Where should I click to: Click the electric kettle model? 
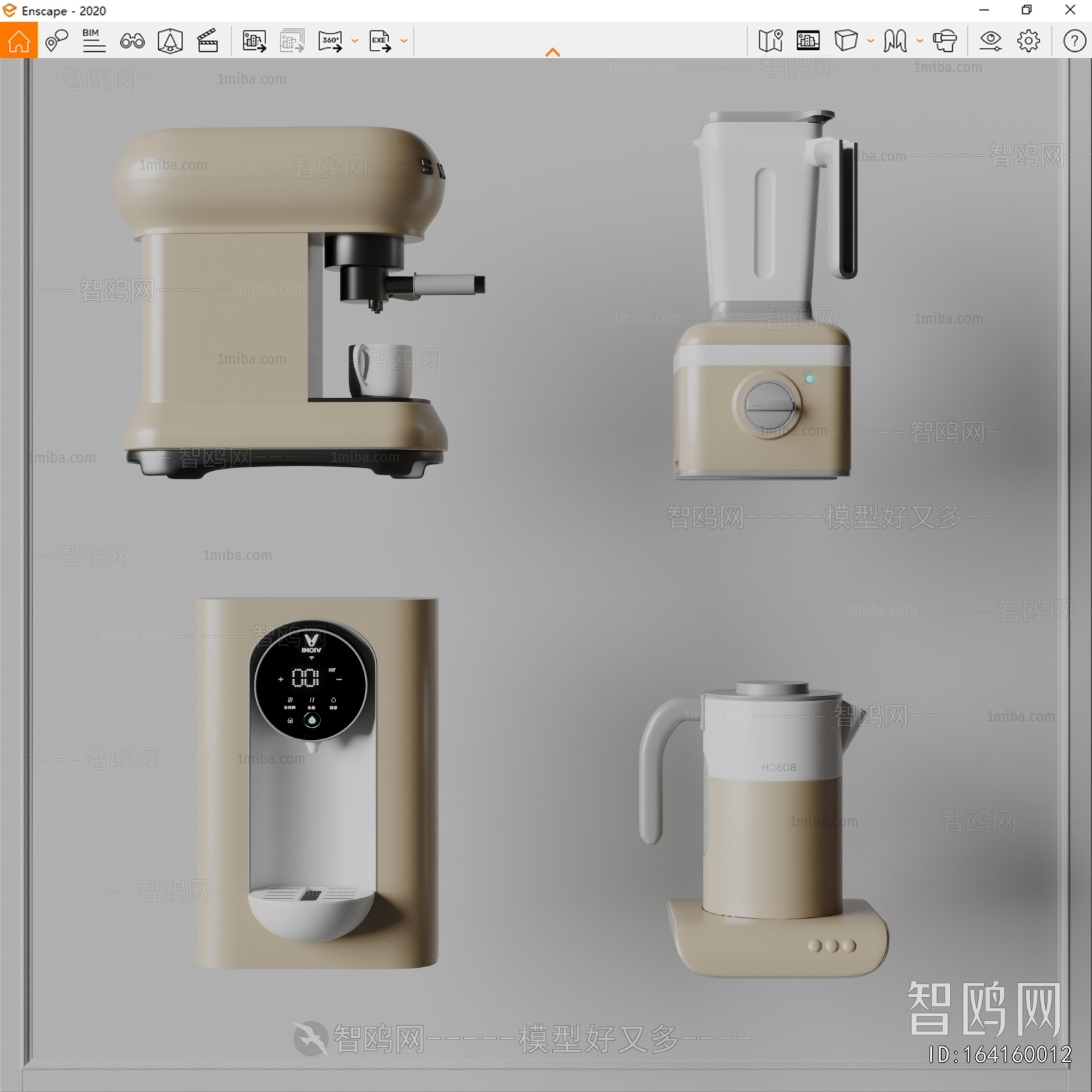point(764,829)
